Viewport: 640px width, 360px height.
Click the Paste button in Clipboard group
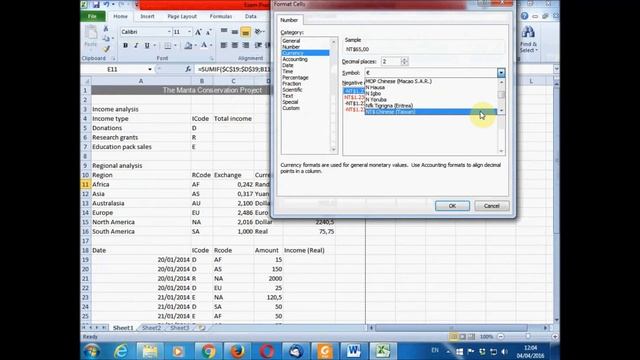tap(90, 37)
